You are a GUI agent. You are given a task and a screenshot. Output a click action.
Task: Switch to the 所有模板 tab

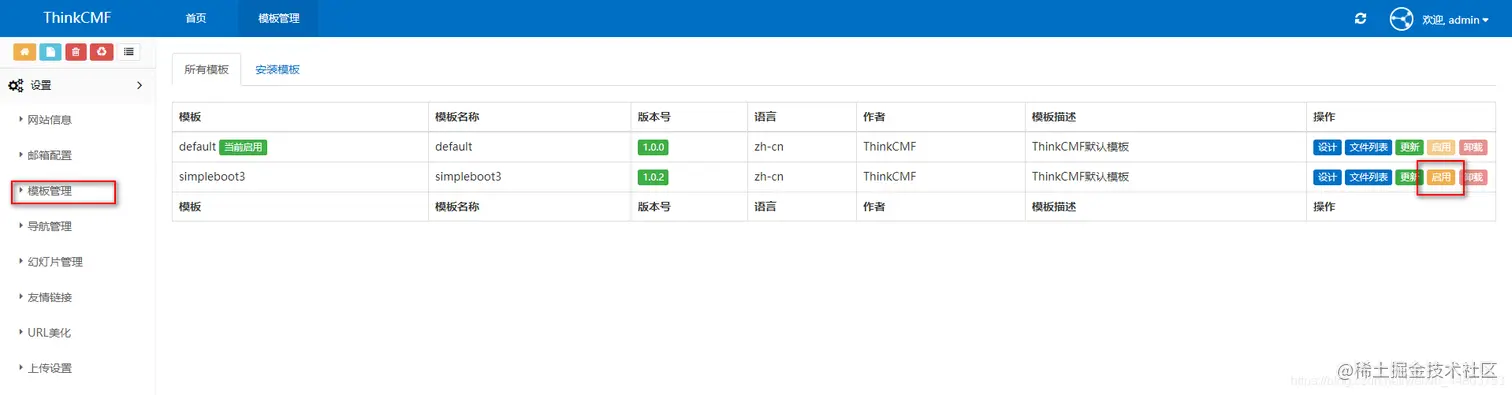click(207, 70)
